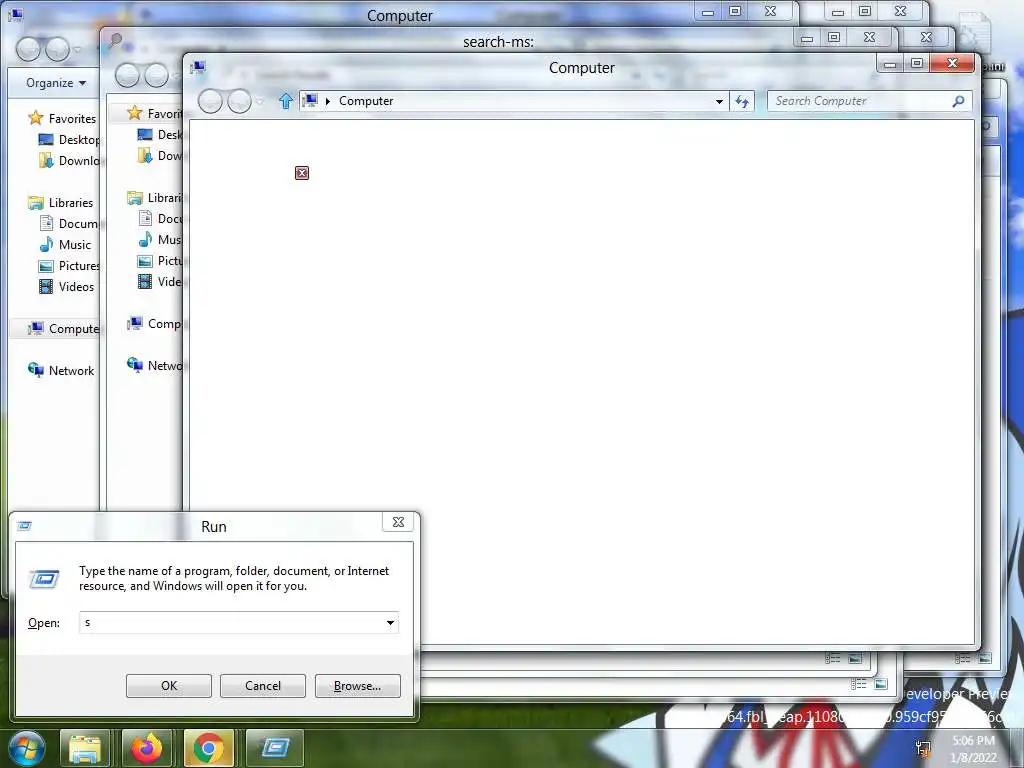The image size is (1024, 768).
Task: Open the address bar history dropdown
Action: [719, 101]
